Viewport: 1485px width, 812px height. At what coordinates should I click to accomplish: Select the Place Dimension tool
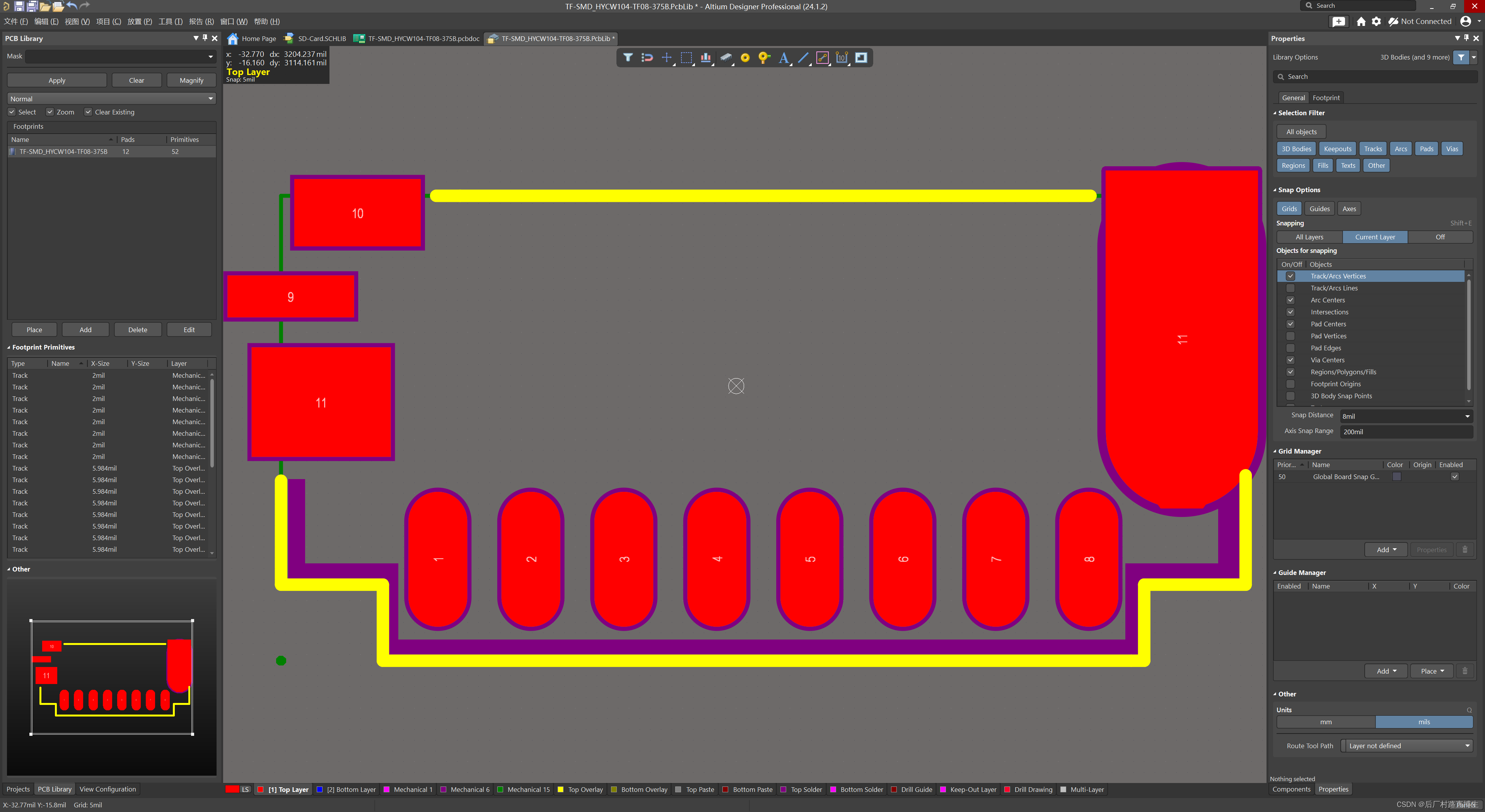841,58
